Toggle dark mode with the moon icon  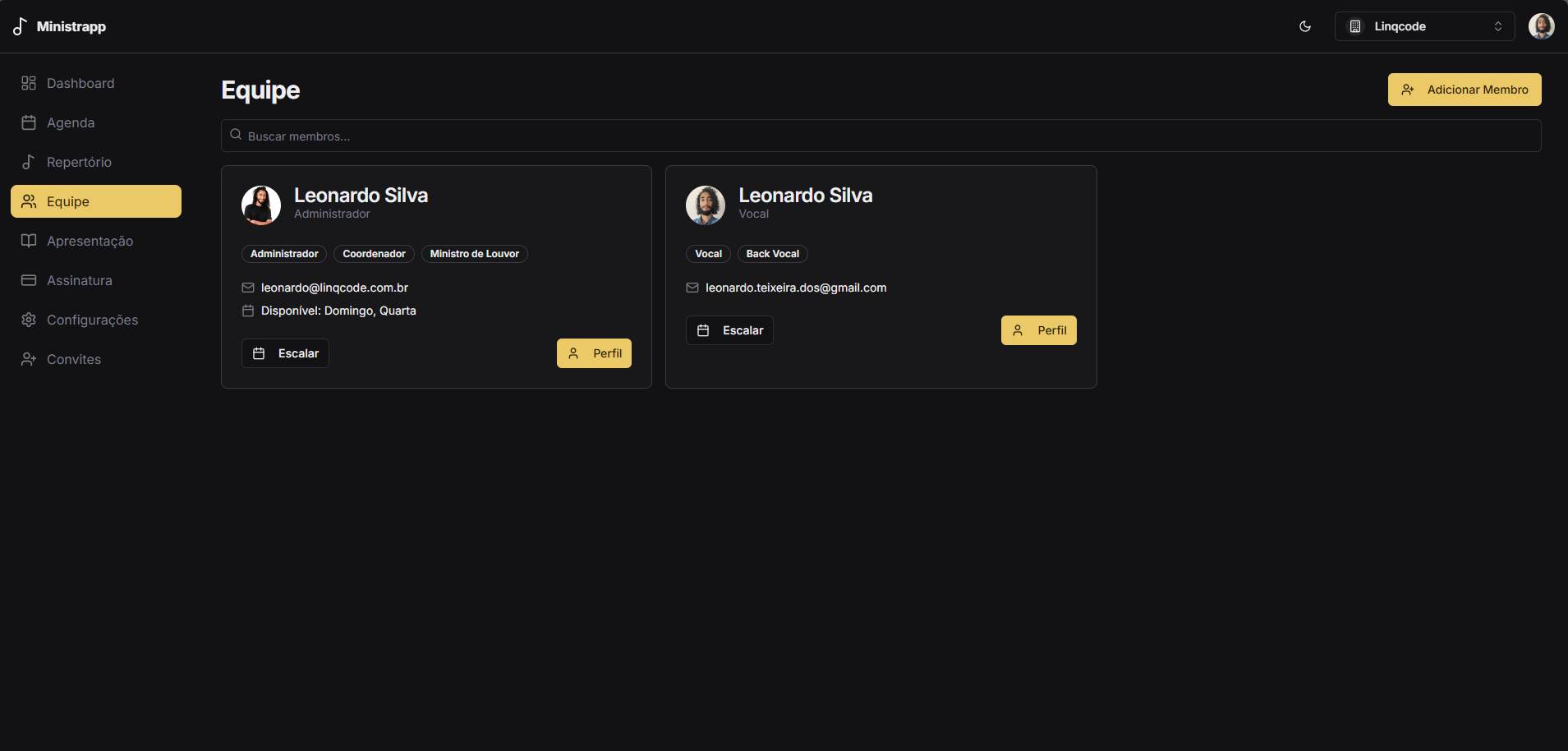pyautogui.click(x=1304, y=26)
